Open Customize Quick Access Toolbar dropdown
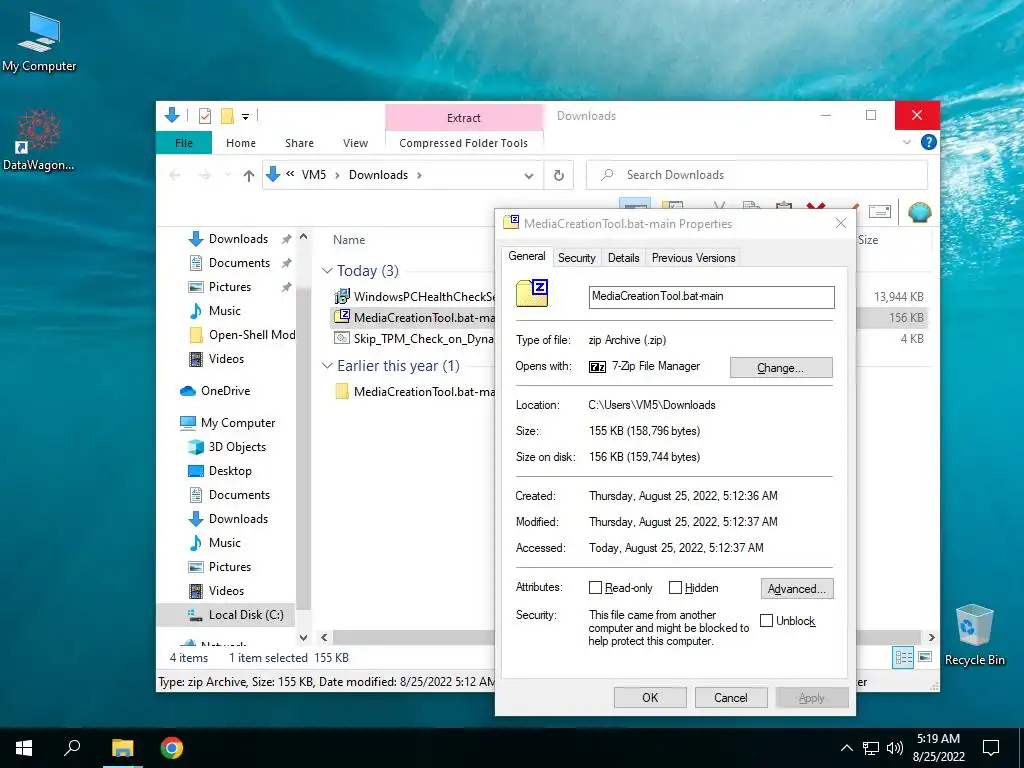 [246, 117]
